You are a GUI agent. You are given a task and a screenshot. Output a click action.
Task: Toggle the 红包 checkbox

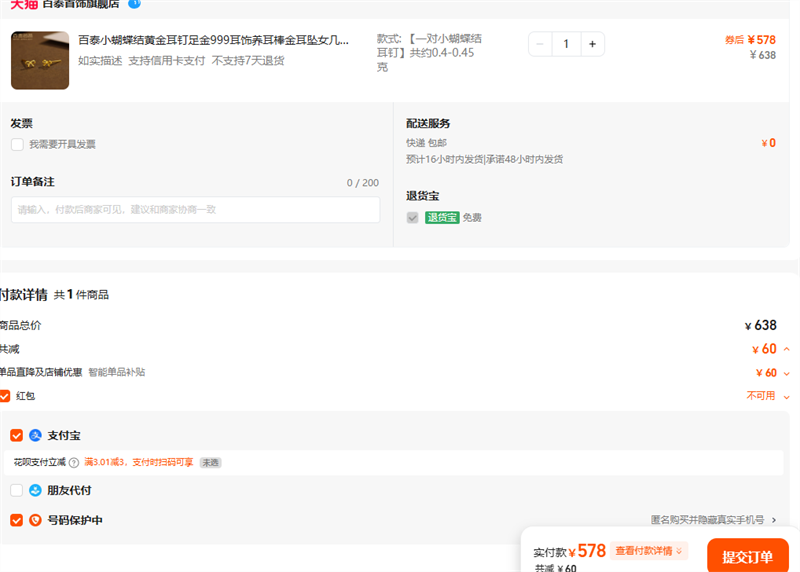(5, 396)
